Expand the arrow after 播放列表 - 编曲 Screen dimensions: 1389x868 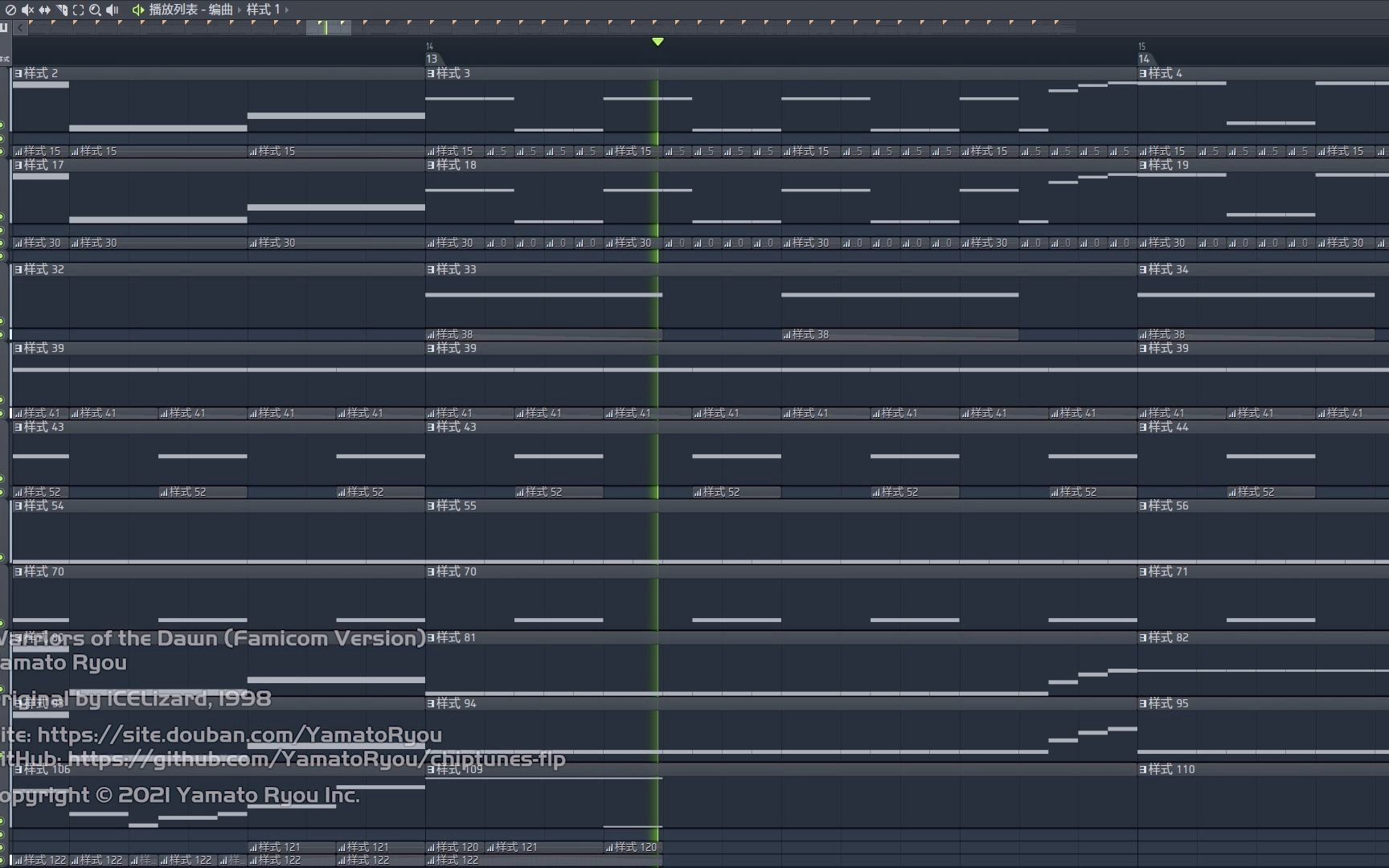[239, 10]
